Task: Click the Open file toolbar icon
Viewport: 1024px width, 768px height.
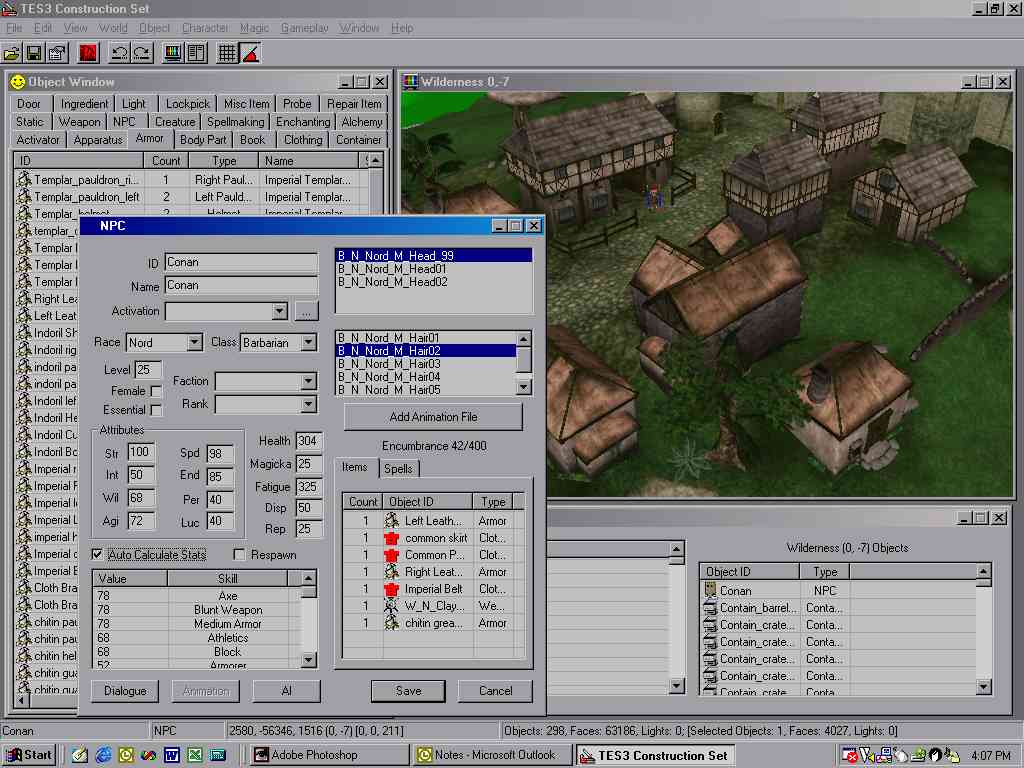Action: pos(12,54)
